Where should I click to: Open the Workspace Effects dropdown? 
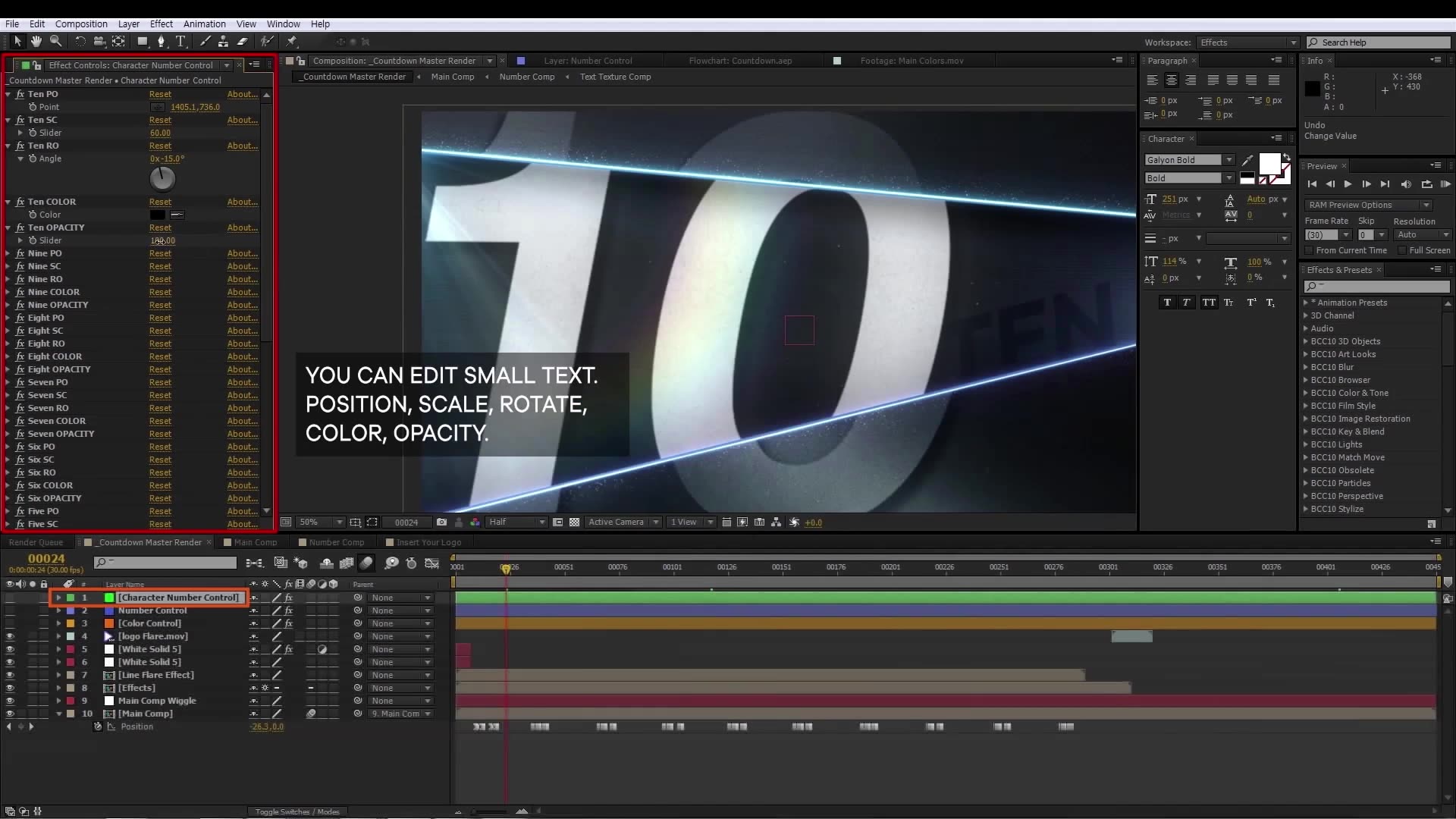point(1247,42)
